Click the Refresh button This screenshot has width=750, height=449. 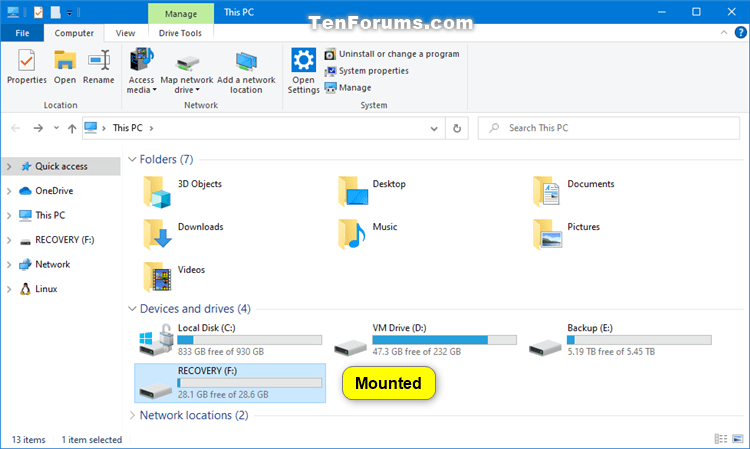pos(457,128)
